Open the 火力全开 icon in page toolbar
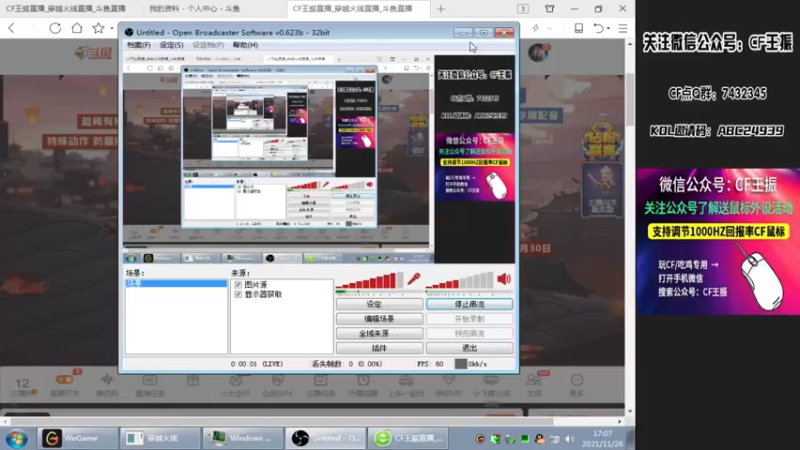 235,385
